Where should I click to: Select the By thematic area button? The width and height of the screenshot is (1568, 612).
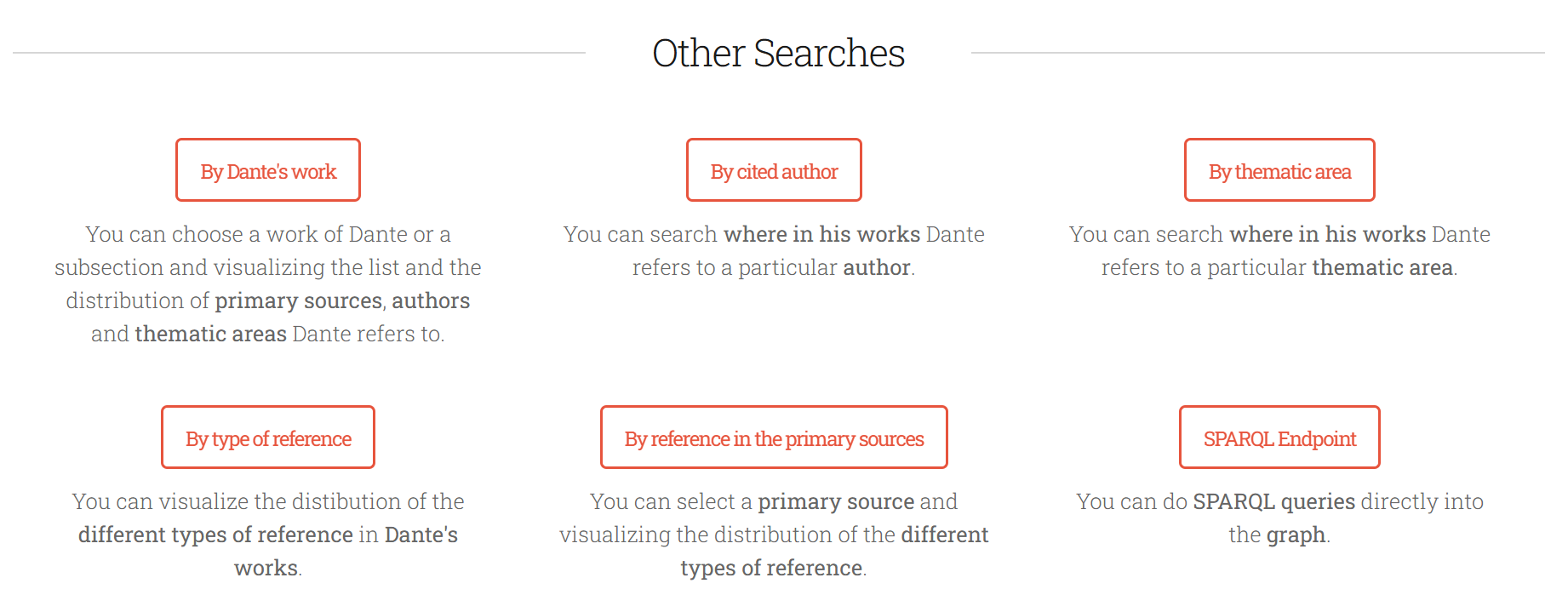1279,170
